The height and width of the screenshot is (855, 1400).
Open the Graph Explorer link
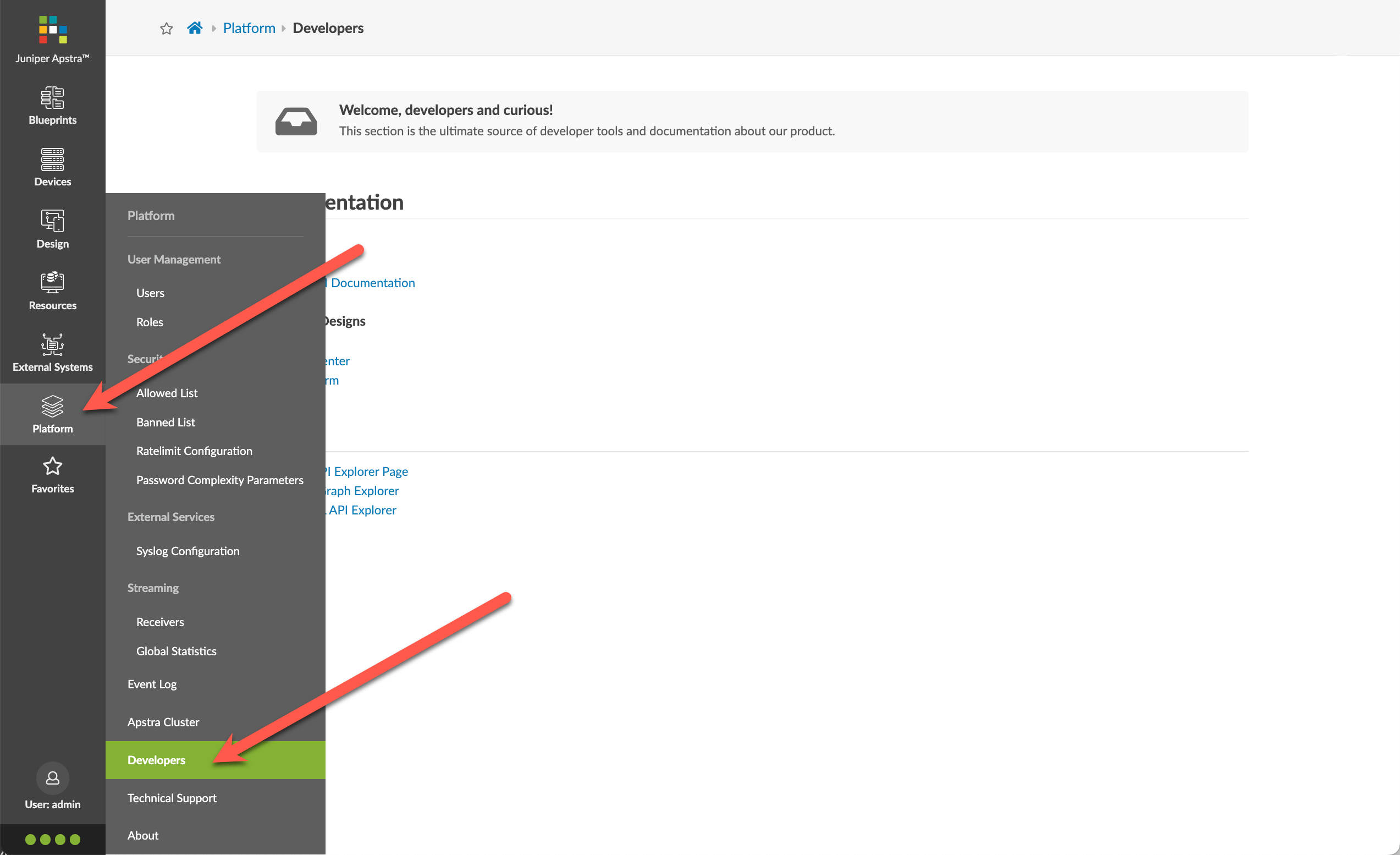click(x=362, y=491)
